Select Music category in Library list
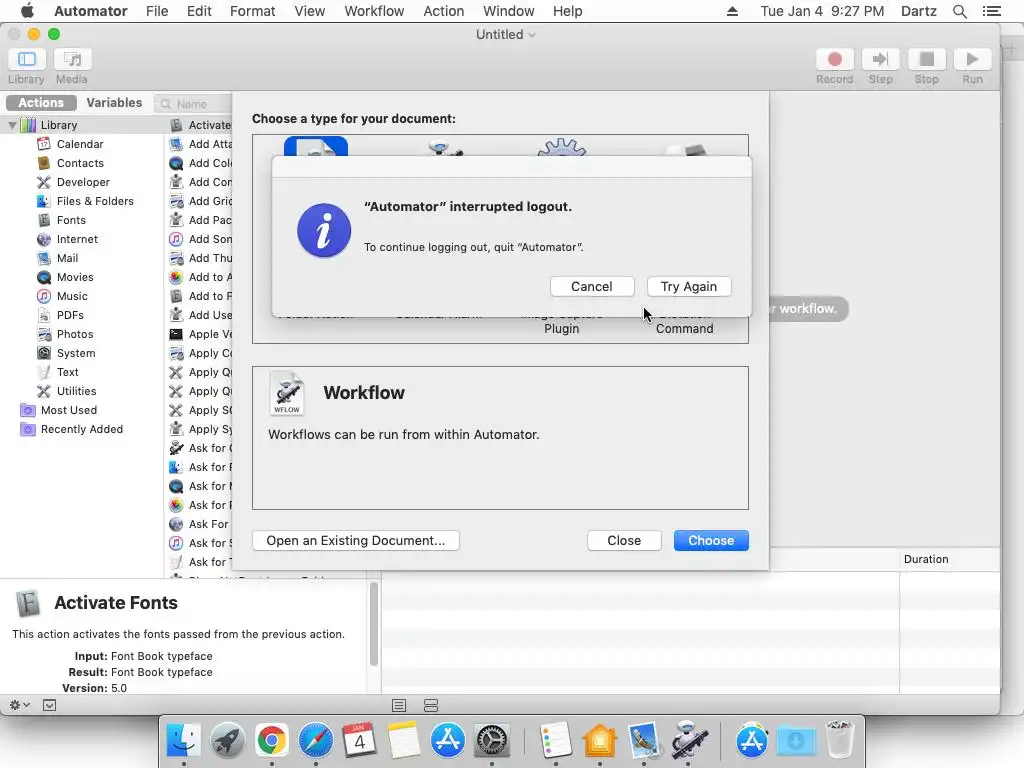 click(72, 296)
